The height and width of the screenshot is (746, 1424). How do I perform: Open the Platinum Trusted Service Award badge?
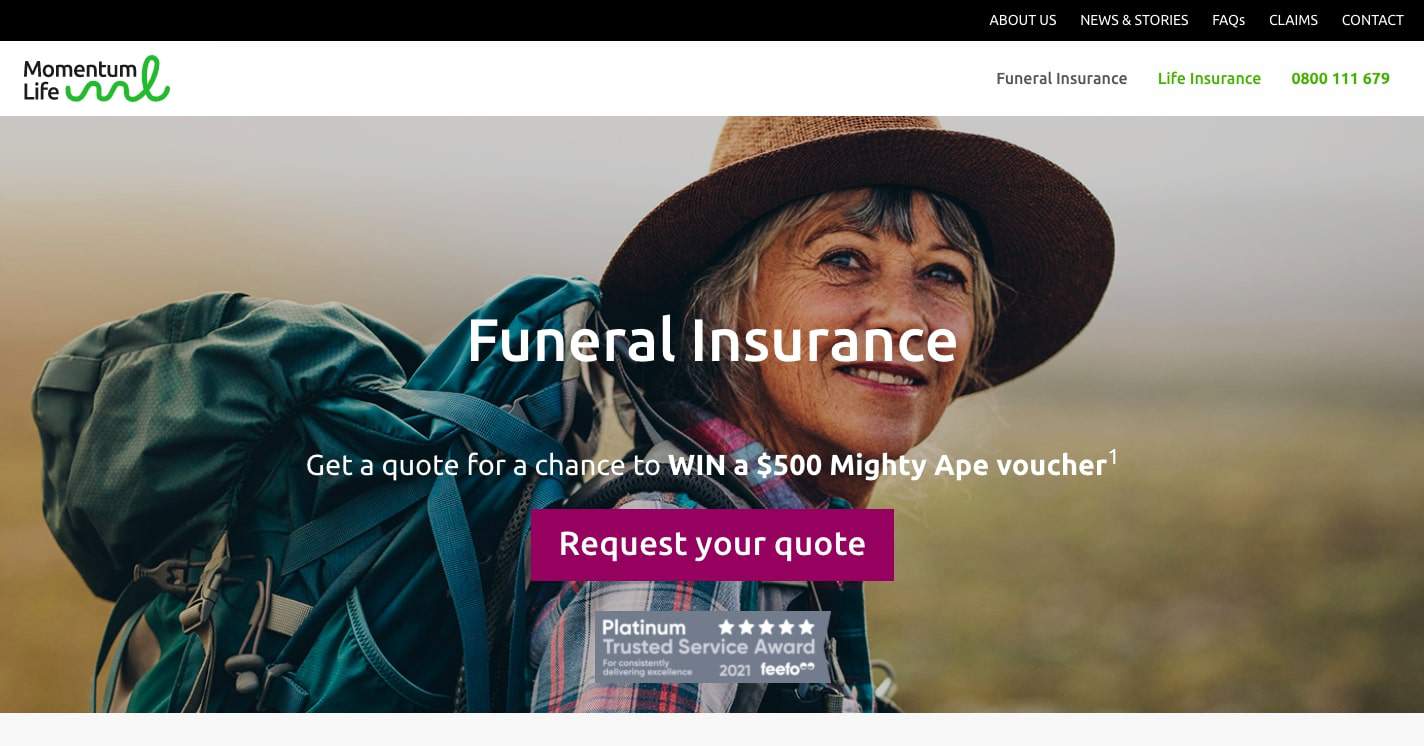713,647
